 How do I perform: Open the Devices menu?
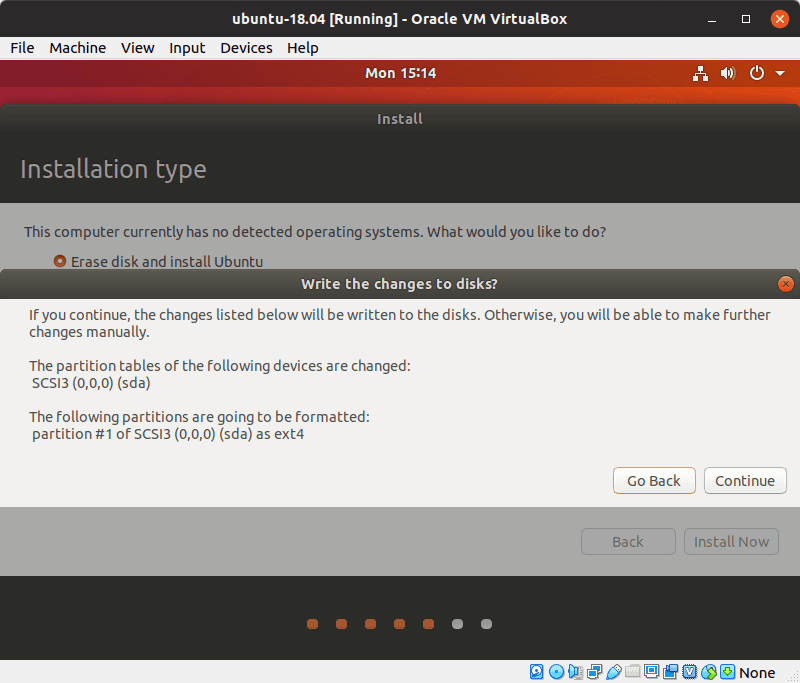[x=246, y=48]
